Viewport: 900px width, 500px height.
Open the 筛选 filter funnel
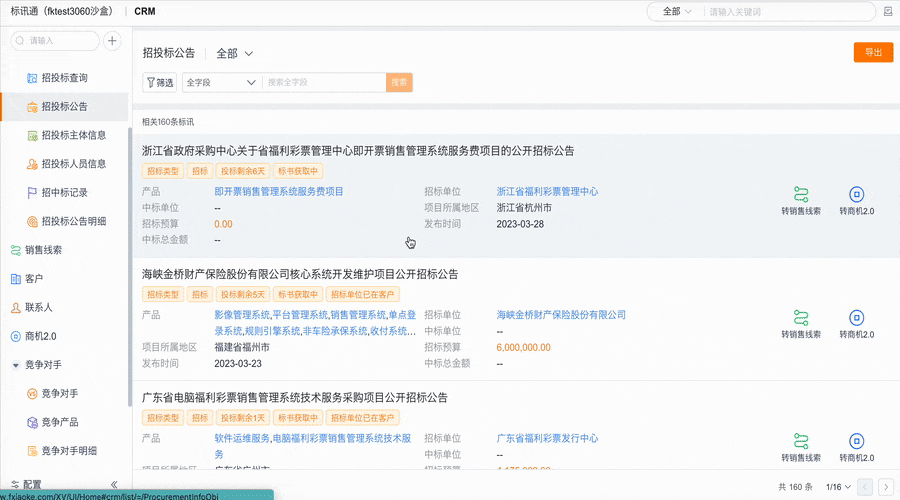160,83
